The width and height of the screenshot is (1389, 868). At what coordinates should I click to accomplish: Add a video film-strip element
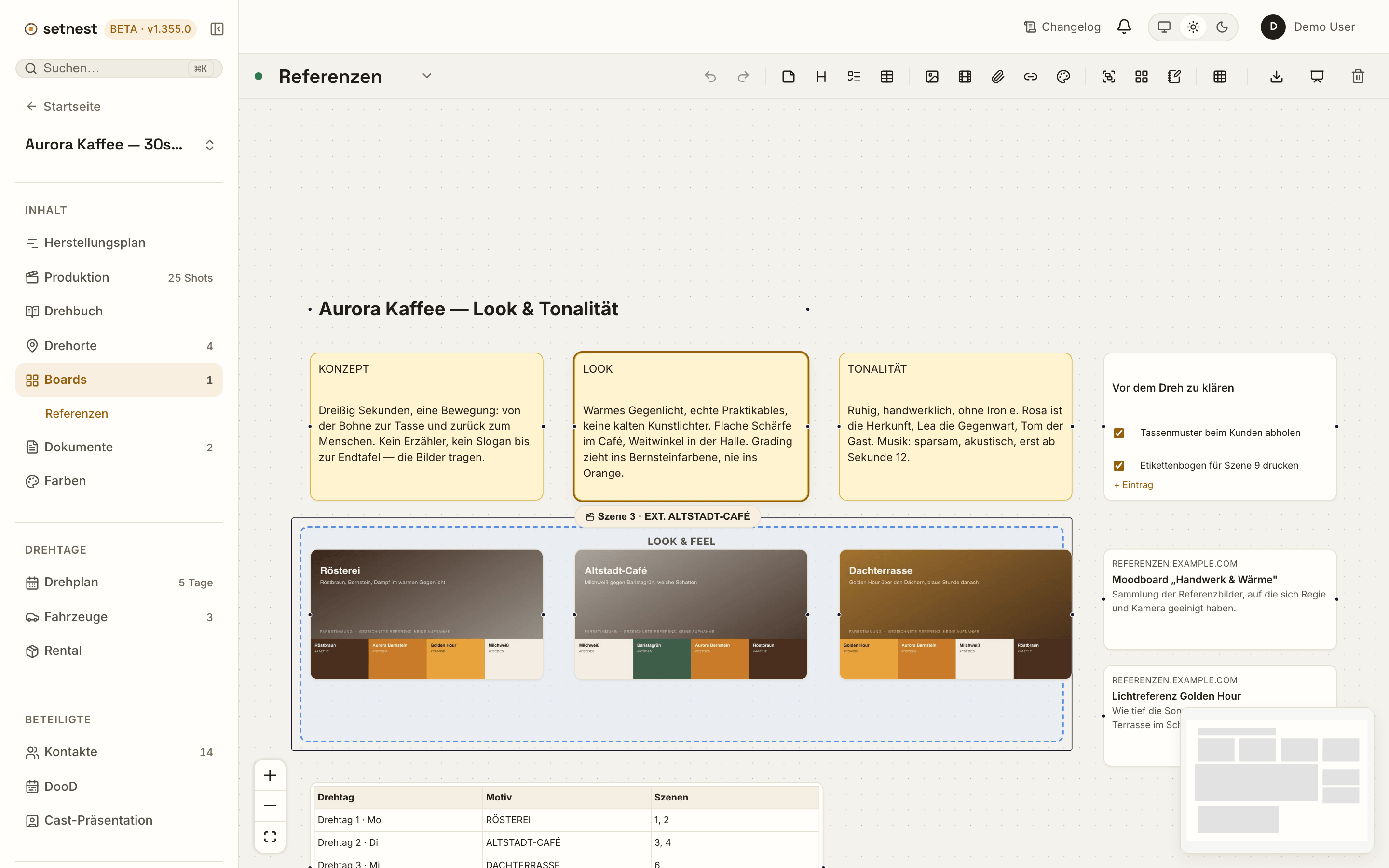tap(965, 76)
